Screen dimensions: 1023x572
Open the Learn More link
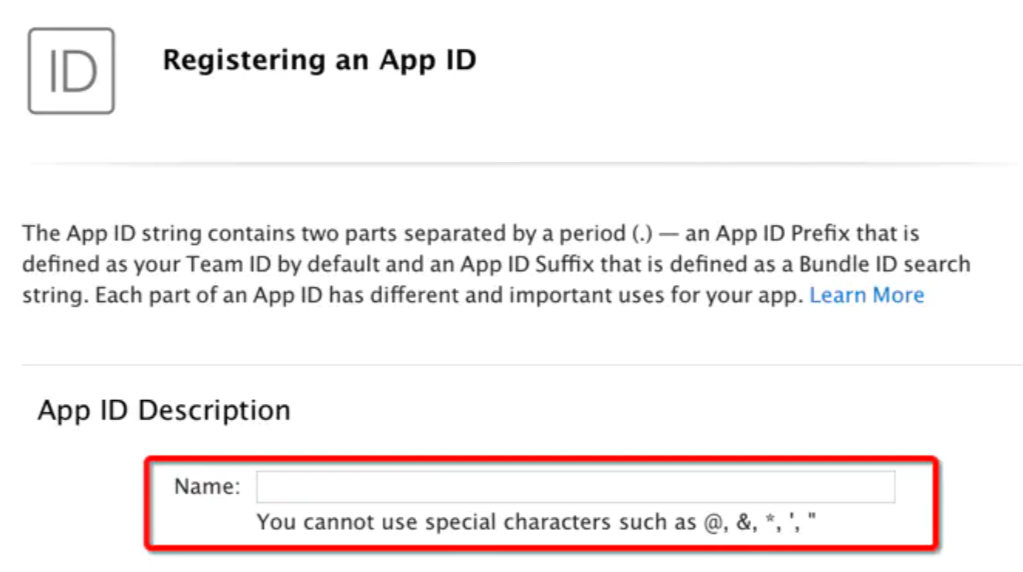[x=866, y=295]
